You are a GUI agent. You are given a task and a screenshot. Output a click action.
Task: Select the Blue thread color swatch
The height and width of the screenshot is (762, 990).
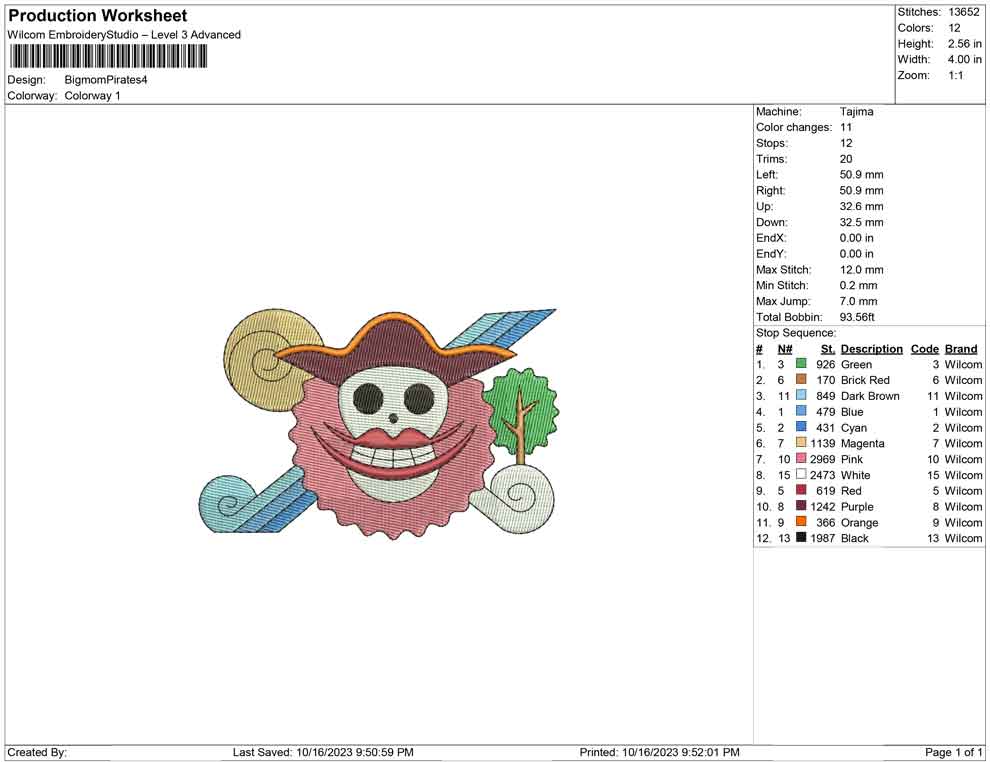point(801,411)
